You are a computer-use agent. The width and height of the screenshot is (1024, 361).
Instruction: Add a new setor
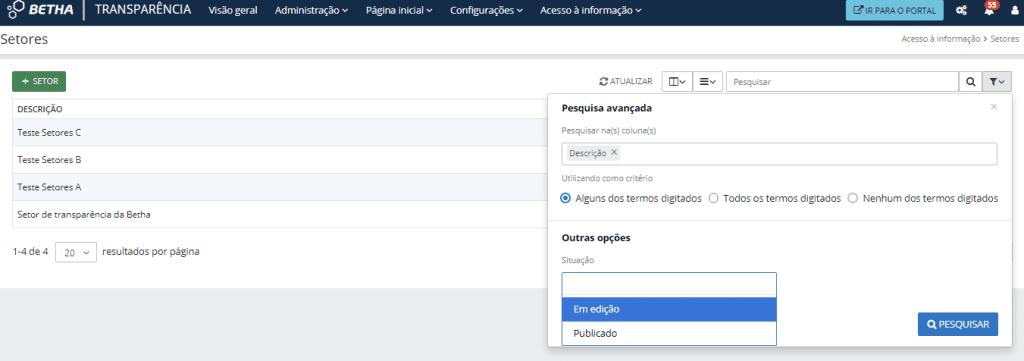pos(39,82)
